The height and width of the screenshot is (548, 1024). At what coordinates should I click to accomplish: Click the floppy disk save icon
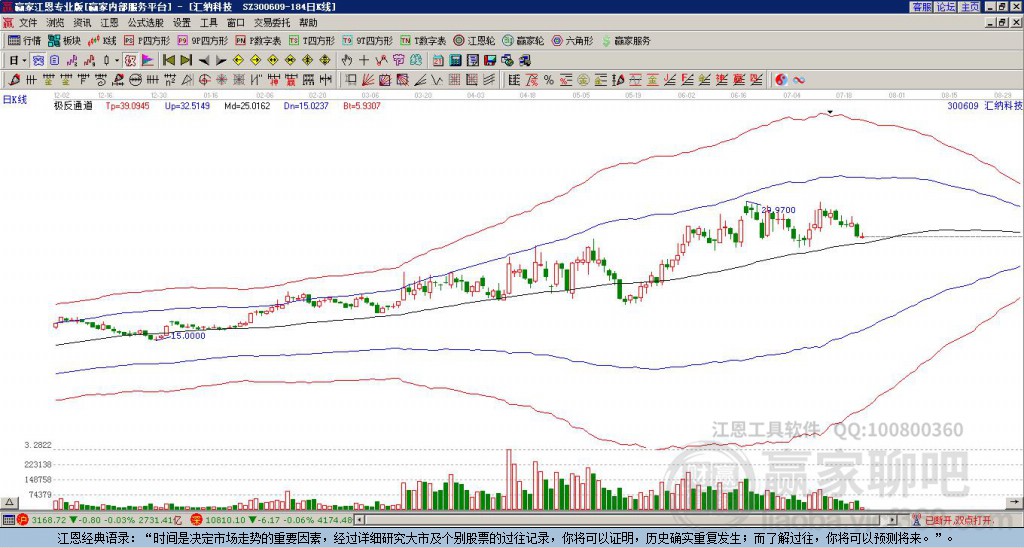click(490, 61)
